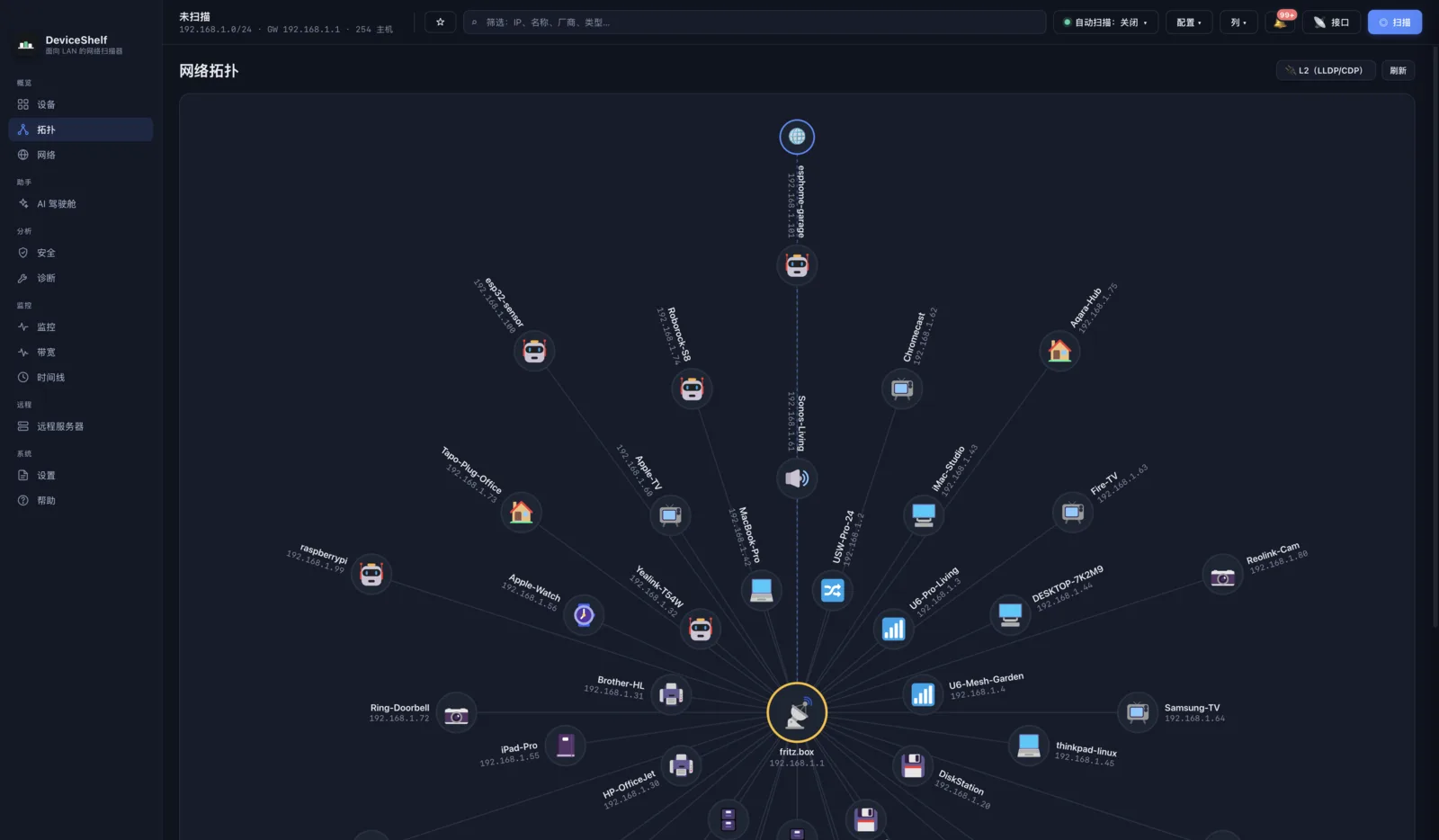Select the U6-Pro-Living access point node
The height and width of the screenshot is (840, 1439).
coord(894,629)
